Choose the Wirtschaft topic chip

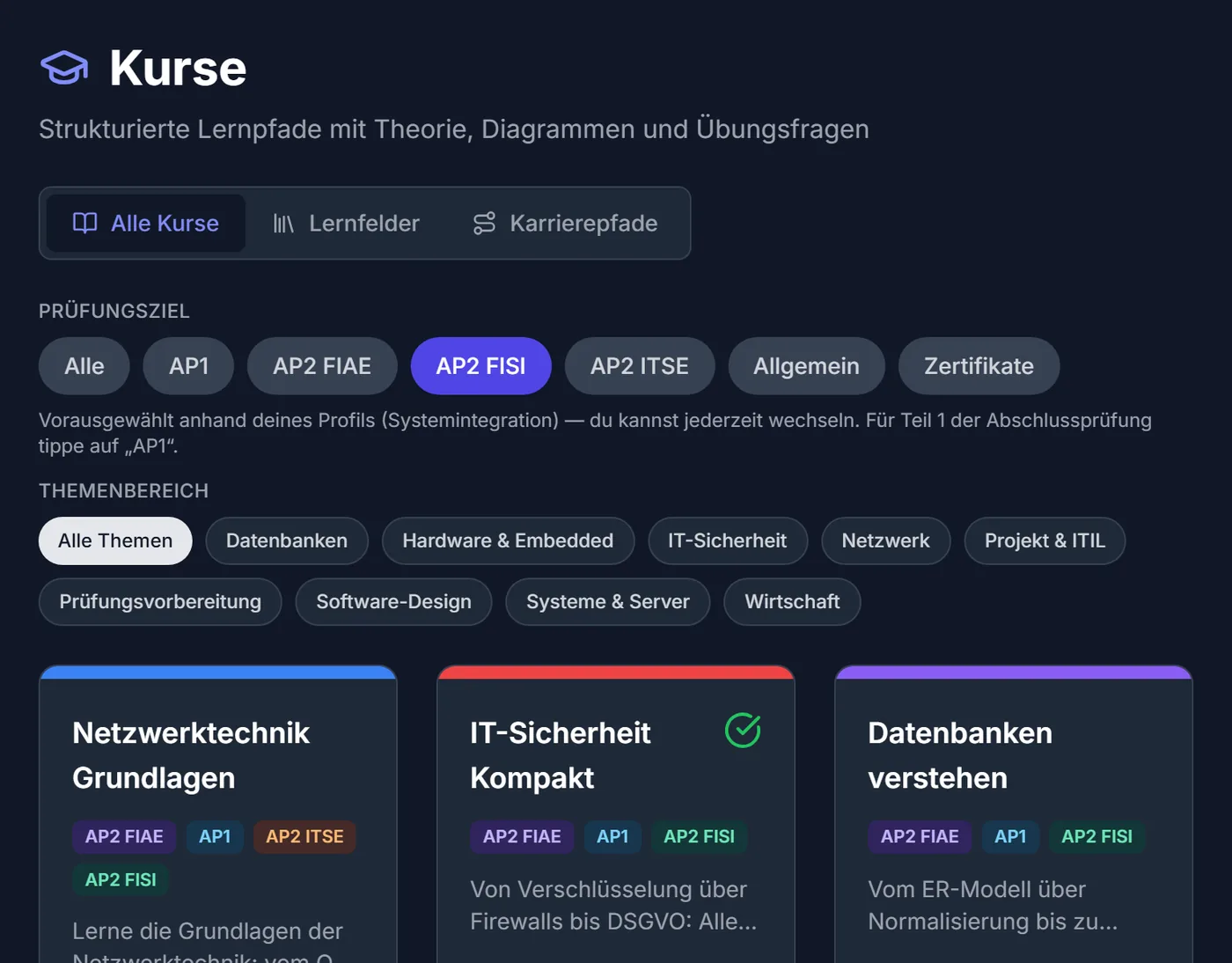click(793, 602)
